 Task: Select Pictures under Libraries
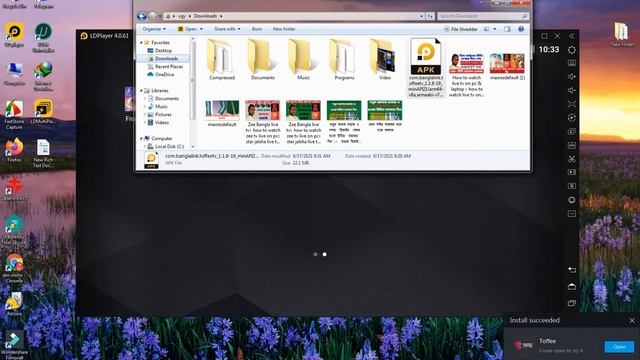point(163,115)
